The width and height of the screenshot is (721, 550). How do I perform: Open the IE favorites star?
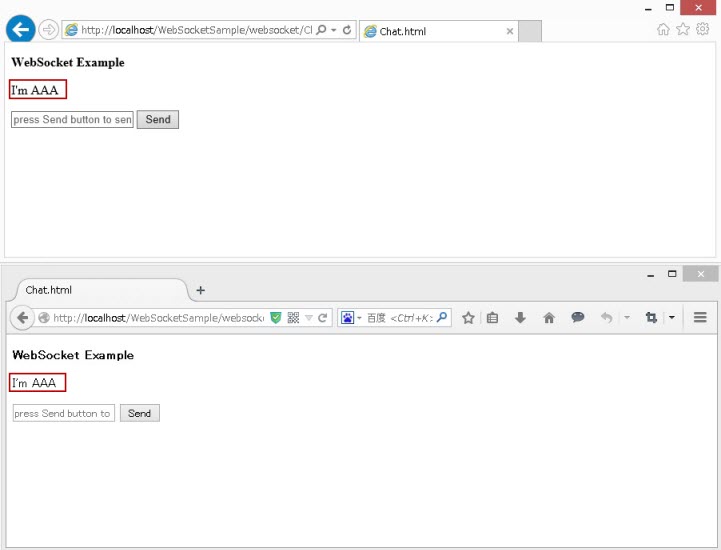683,29
